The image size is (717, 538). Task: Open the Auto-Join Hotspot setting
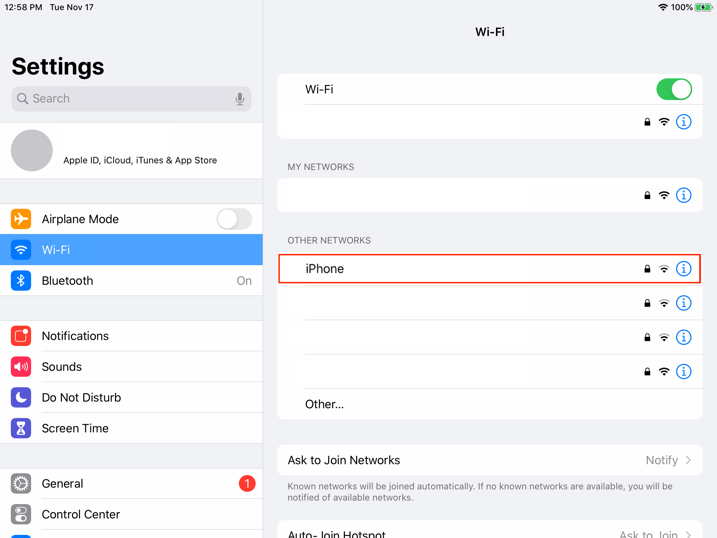pos(489,530)
